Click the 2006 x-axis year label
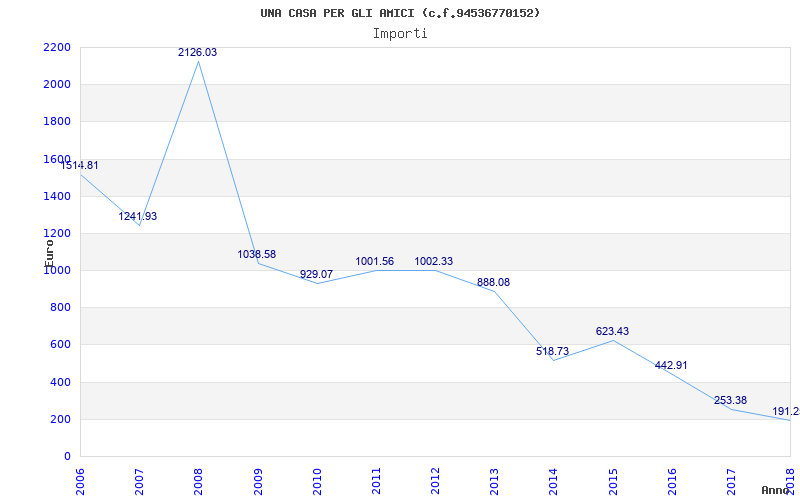800x500 pixels. pyautogui.click(x=80, y=481)
